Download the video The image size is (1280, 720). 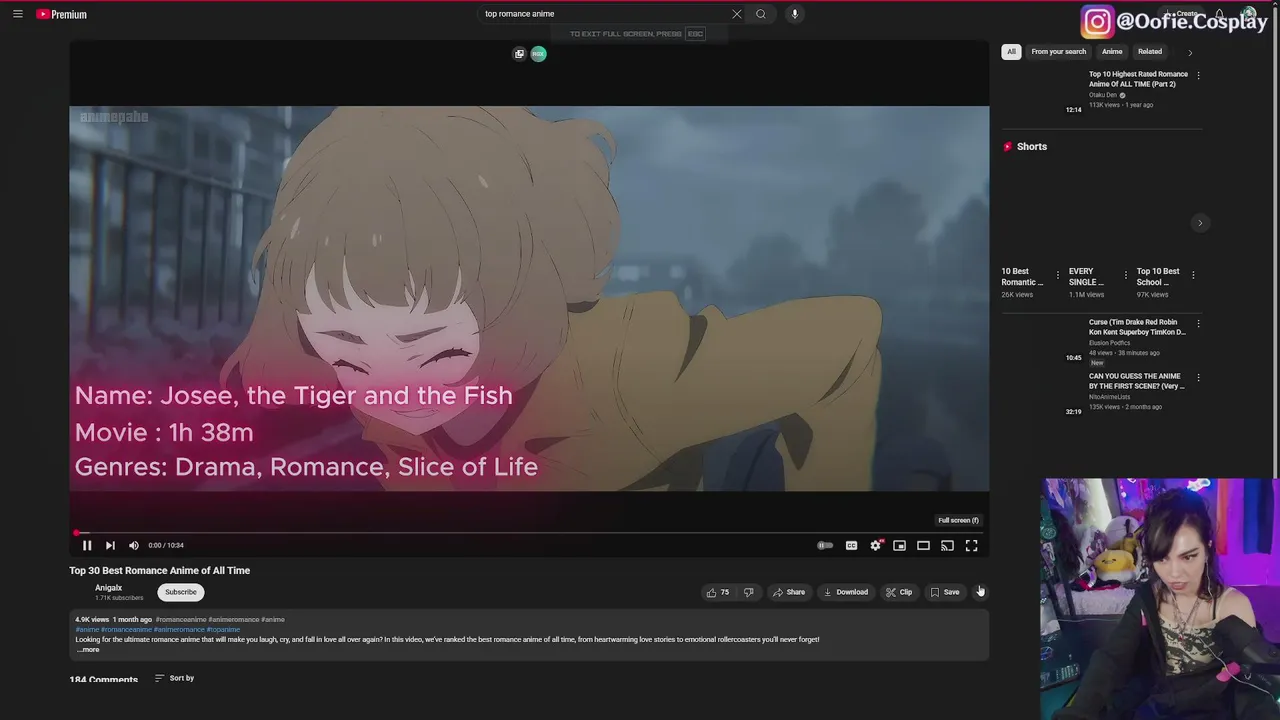pos(846,592)
